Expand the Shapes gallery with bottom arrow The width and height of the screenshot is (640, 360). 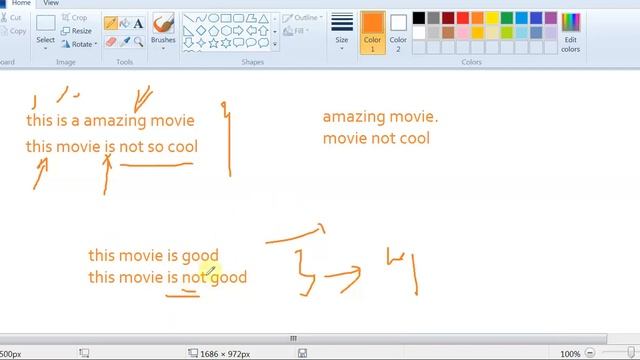275,44
